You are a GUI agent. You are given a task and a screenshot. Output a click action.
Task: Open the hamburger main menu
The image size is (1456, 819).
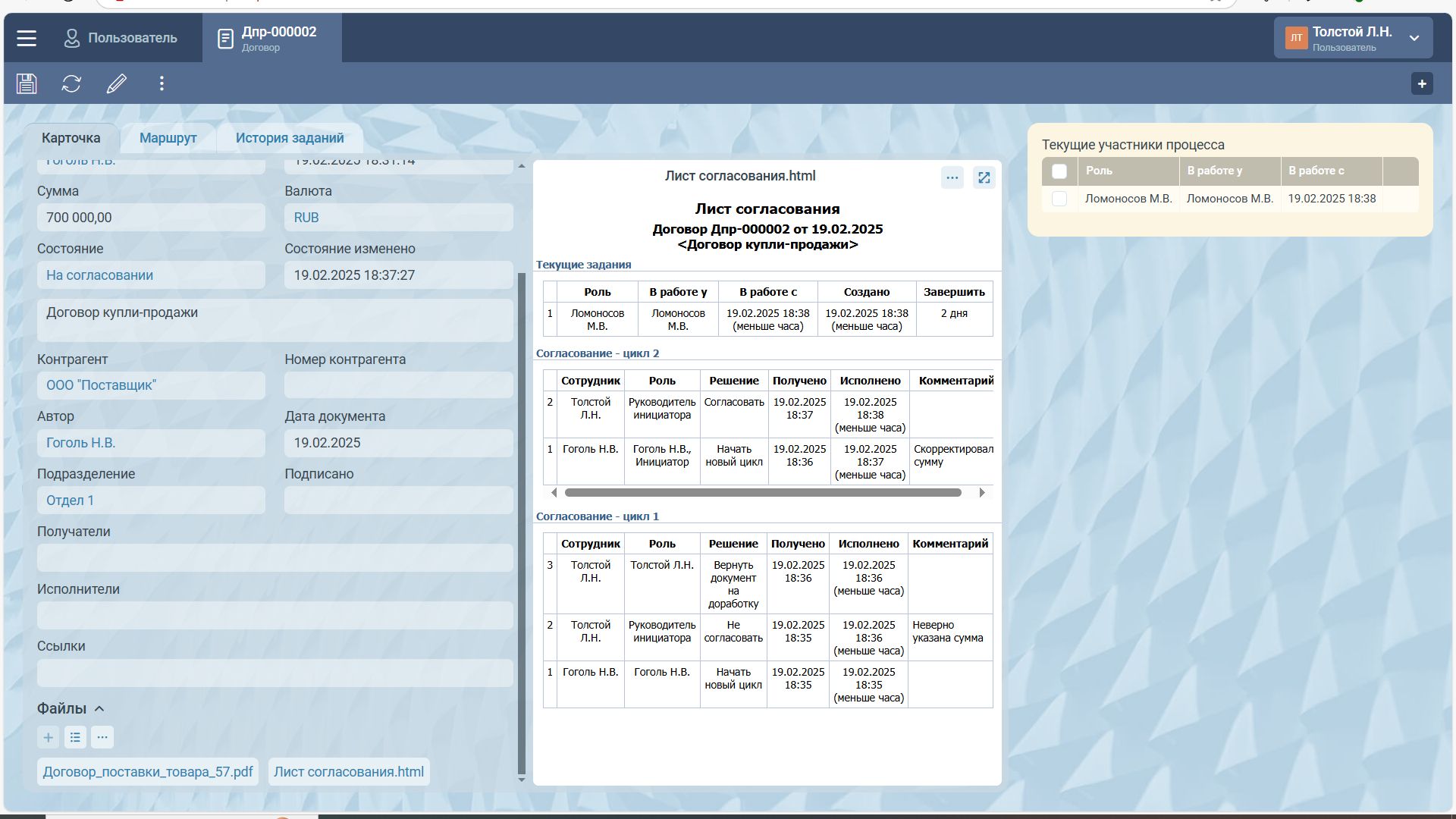pyautogui.click(x=27, y=38)
